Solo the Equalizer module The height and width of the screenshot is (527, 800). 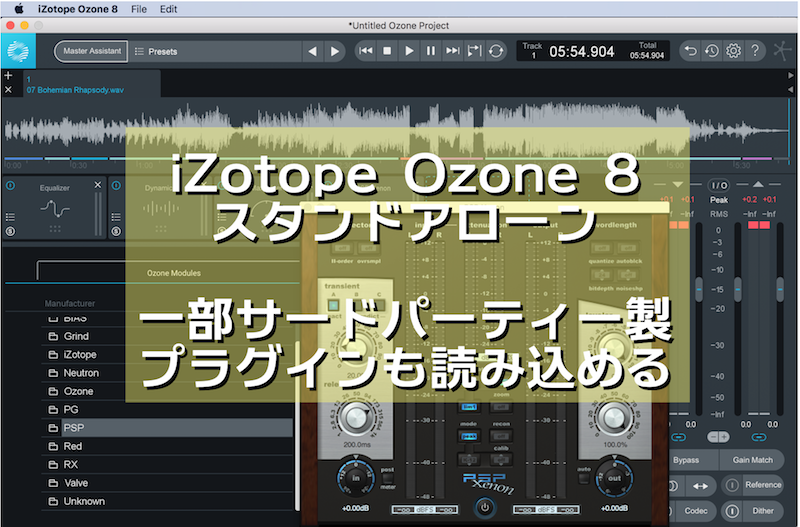(x=10, y=231)
